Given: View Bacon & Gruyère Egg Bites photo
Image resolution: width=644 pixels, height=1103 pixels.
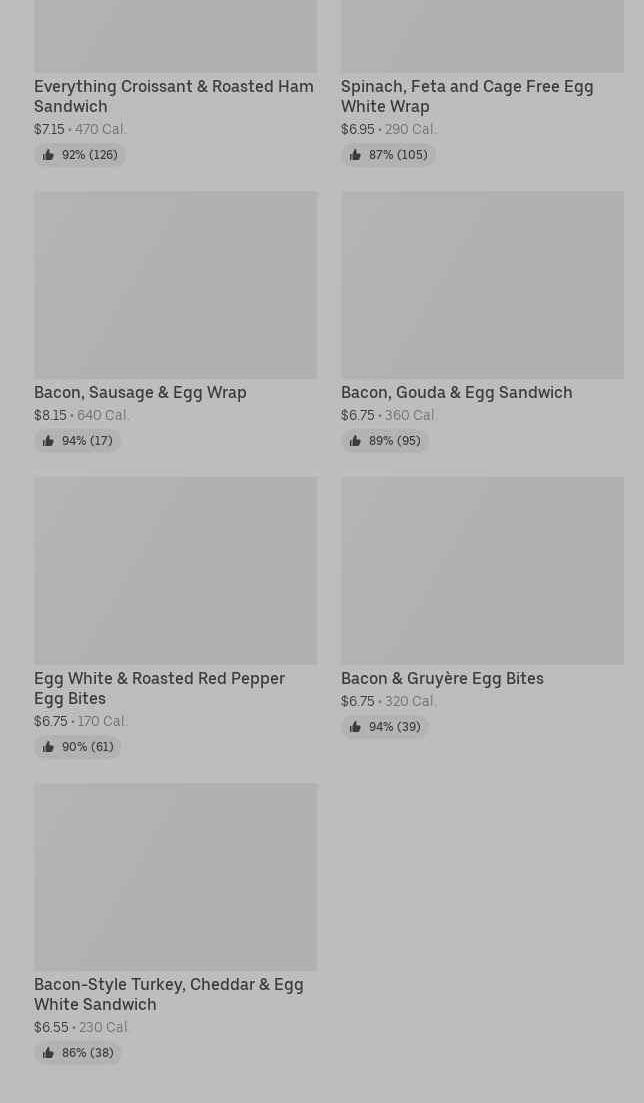Looking at the screenshot, I should point(482,571).
